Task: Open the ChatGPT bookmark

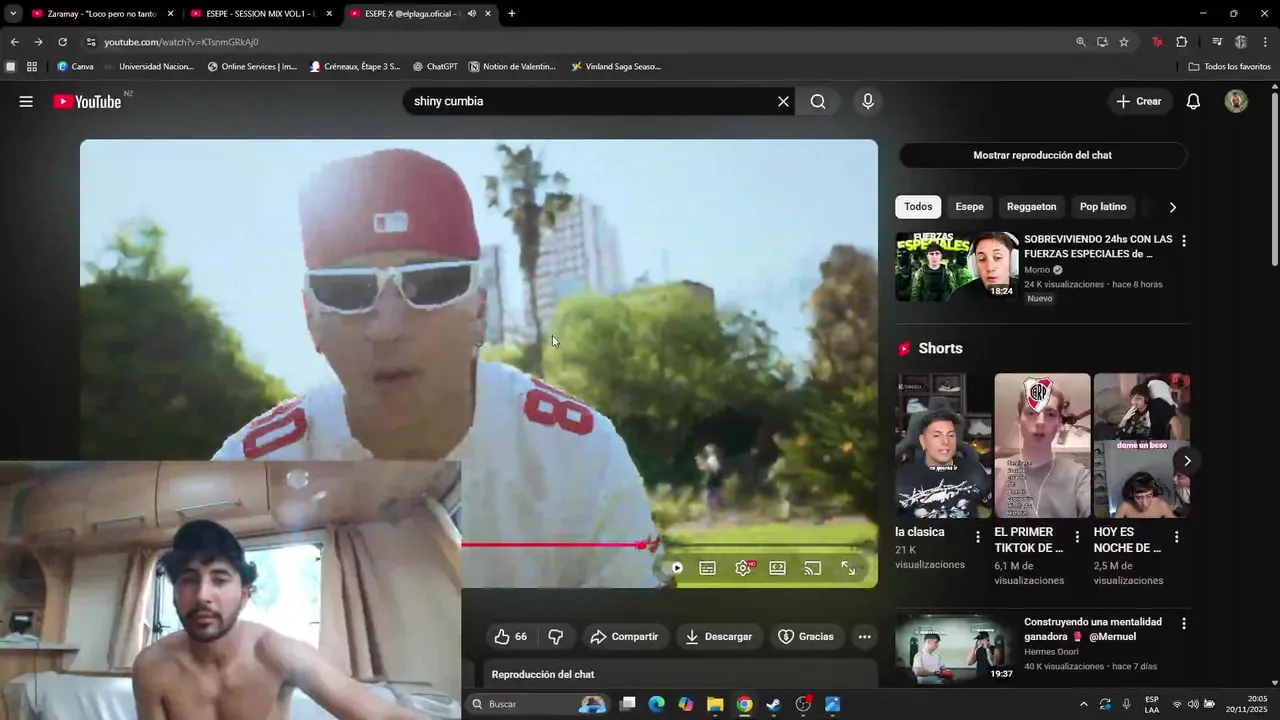Action: (436, 67)
